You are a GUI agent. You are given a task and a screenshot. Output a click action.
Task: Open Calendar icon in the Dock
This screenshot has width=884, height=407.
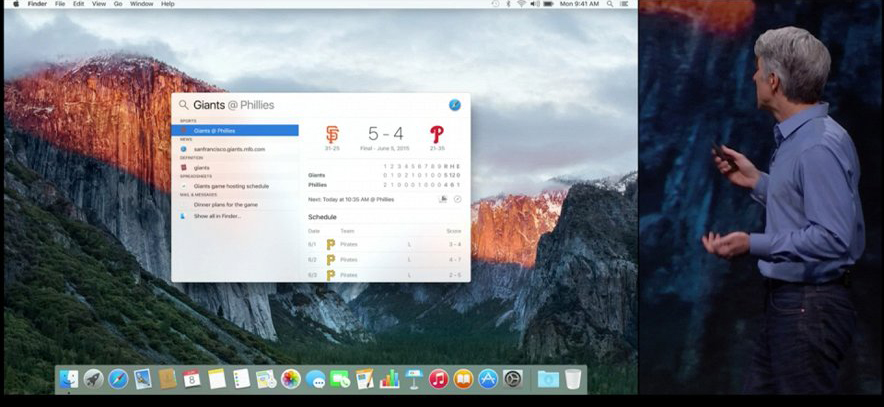tap(192, 379)
